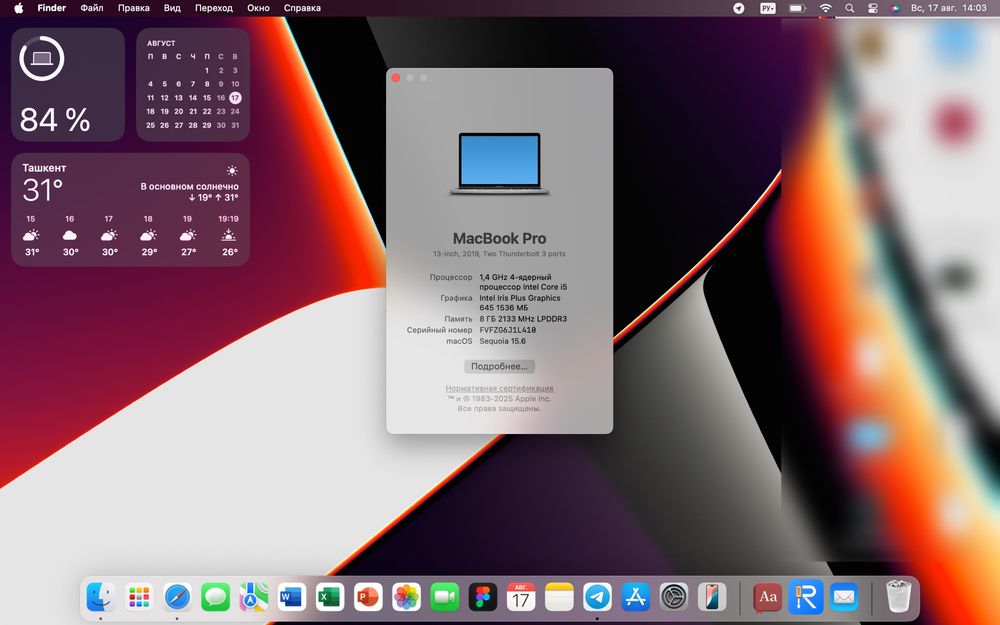Click the Telegram status icon in menu bar

(x=739, y=8)
